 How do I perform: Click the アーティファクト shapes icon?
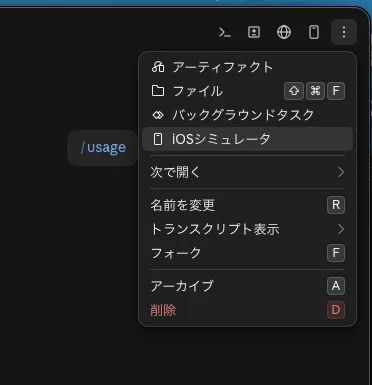(x=158, y=67)
